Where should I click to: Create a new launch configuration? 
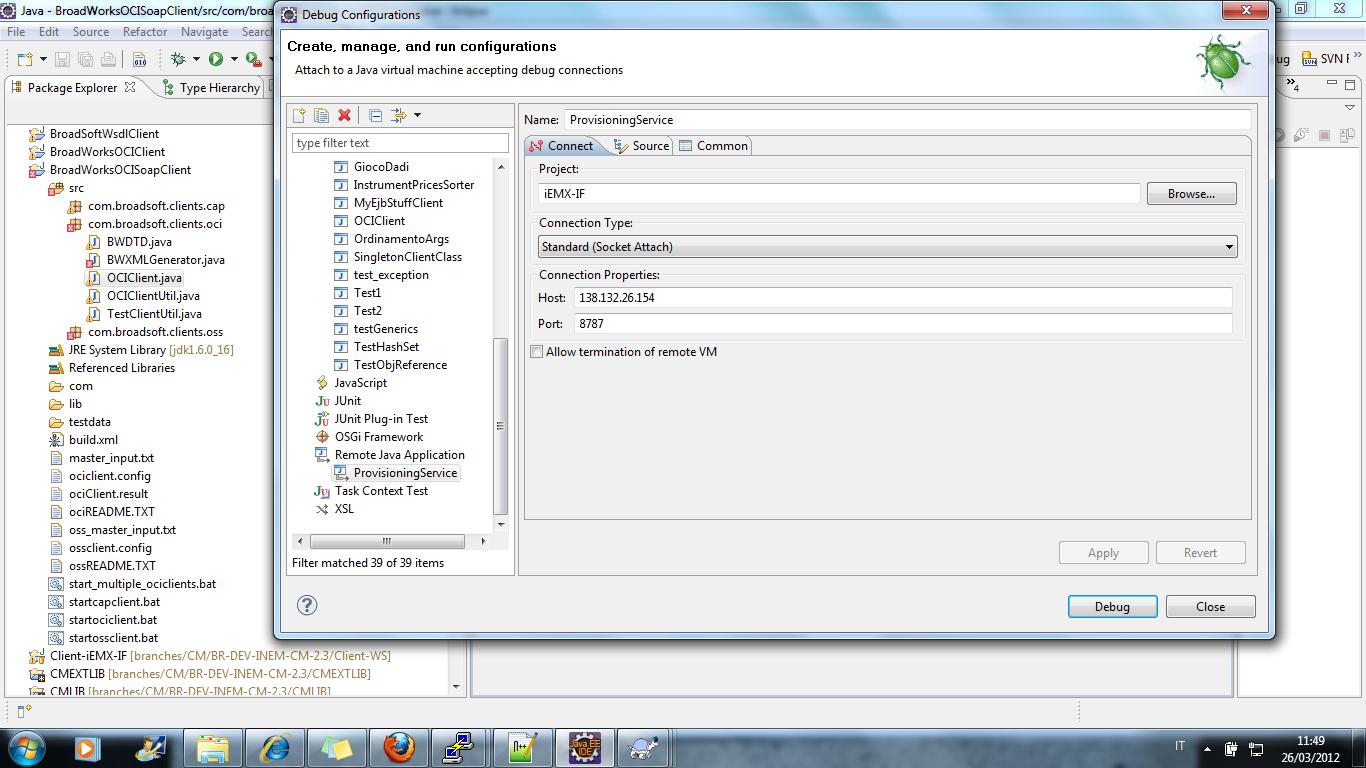(x=298, y=115)
